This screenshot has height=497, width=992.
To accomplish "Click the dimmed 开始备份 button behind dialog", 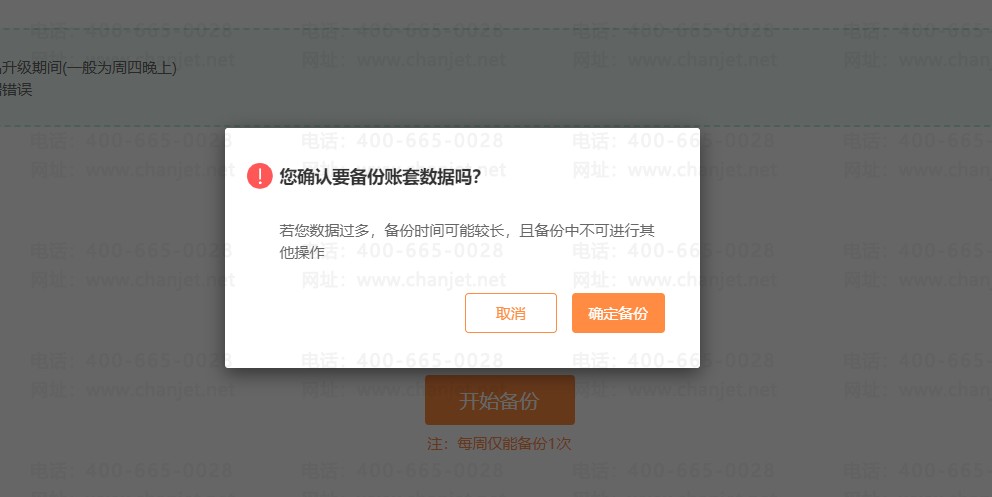I will pyautogui.click(x=500, y=400).
